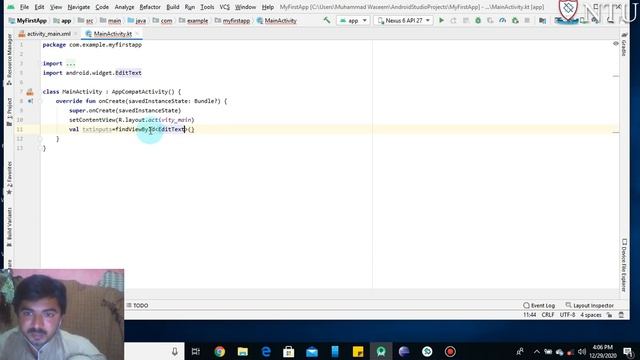Click MainActivity in the breadcrumb bar
The height and width of the screenshot is (360, 640).
[276, 20]
